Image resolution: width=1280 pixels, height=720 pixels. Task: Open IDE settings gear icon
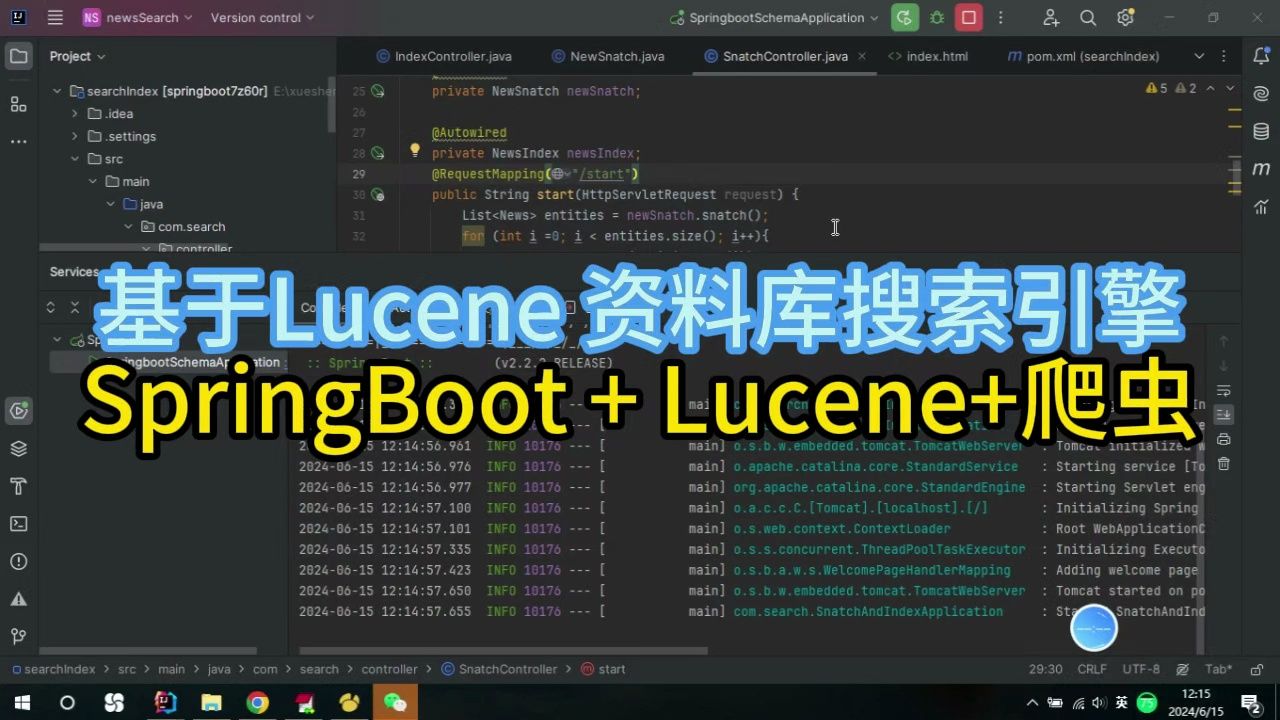(1126, 17)
